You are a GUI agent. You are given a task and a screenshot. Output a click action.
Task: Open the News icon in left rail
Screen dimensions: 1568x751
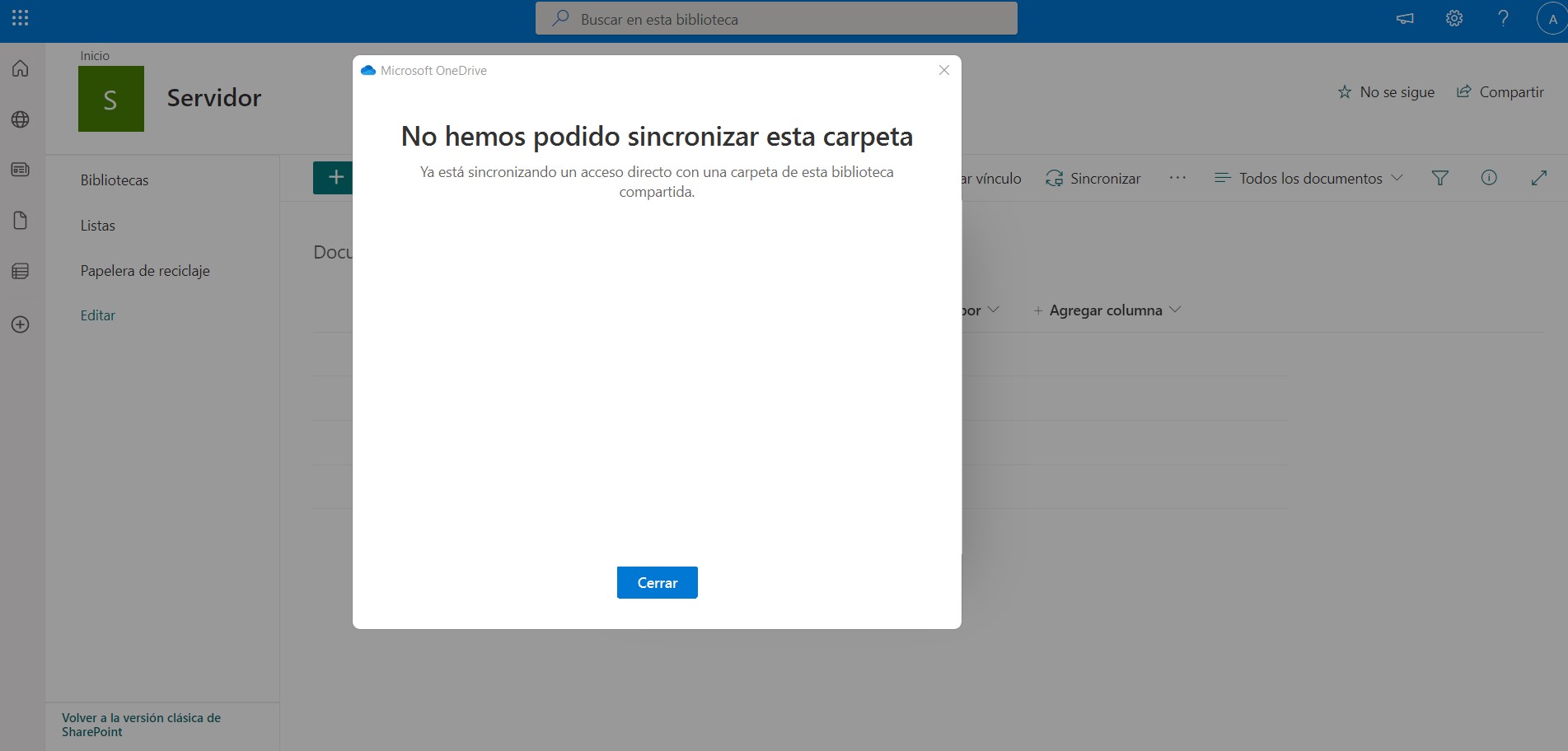tap(21, 170)
